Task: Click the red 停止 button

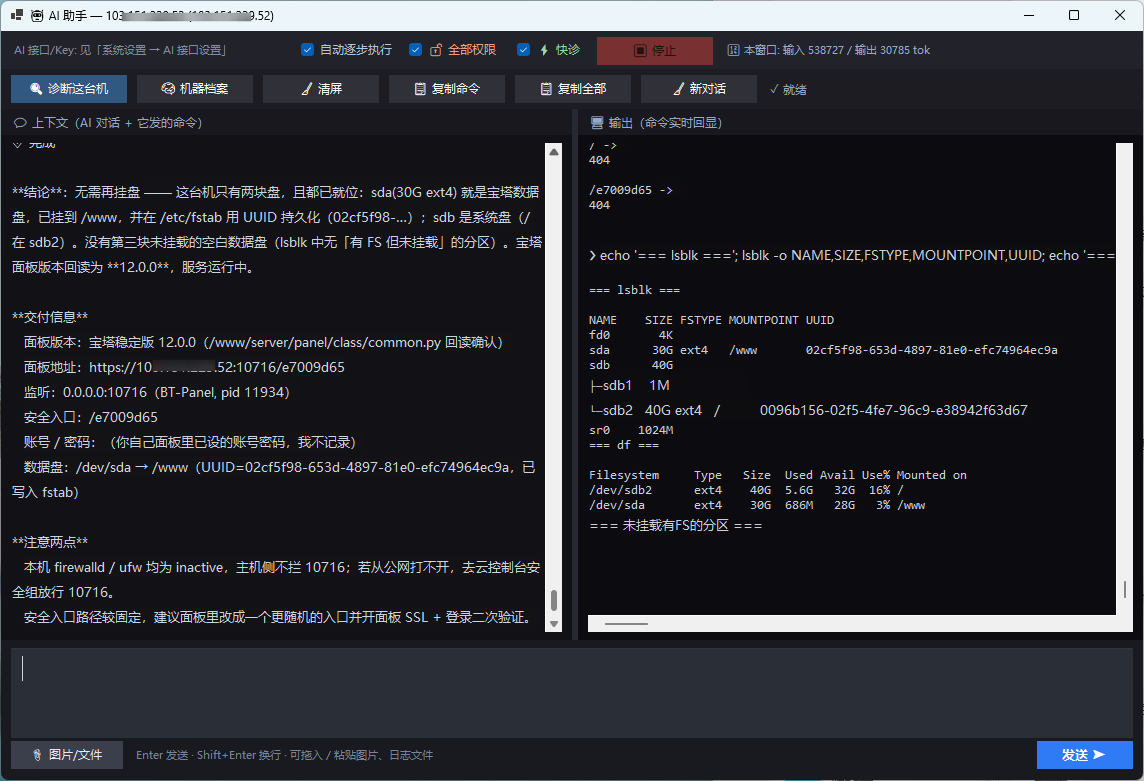Action: point(654,50)
